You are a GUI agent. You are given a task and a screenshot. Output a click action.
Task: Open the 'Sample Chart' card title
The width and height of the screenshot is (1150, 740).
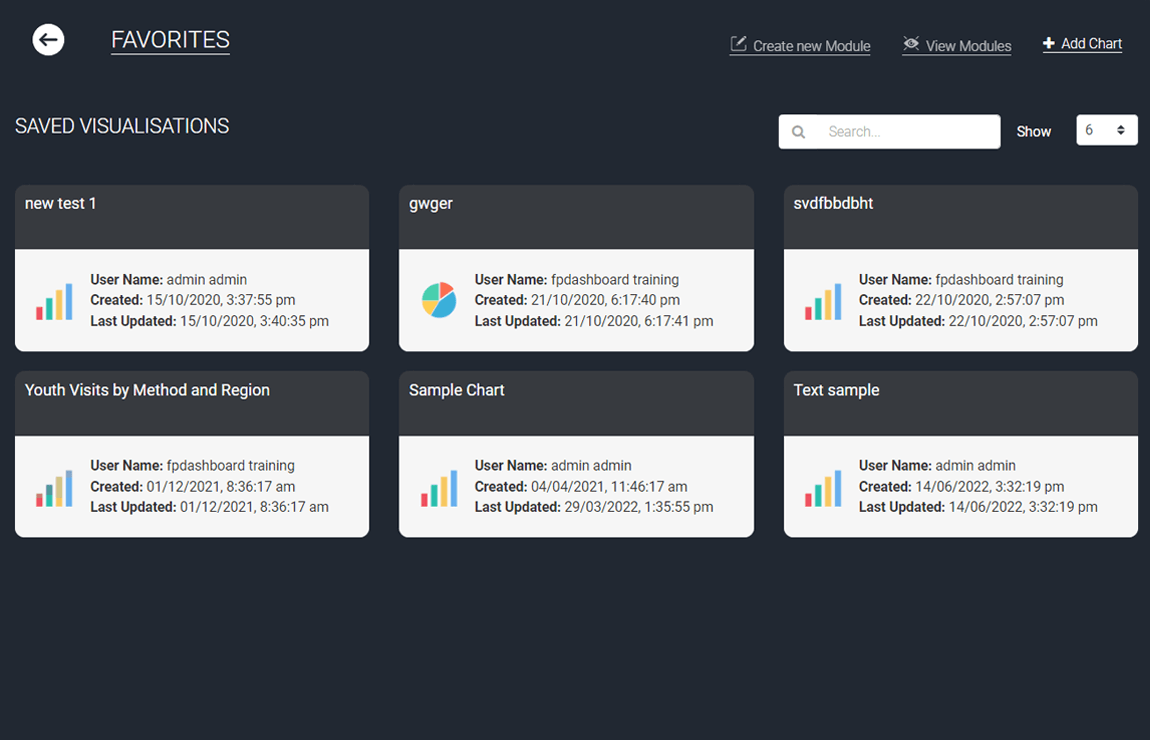[x=457, y=390]
